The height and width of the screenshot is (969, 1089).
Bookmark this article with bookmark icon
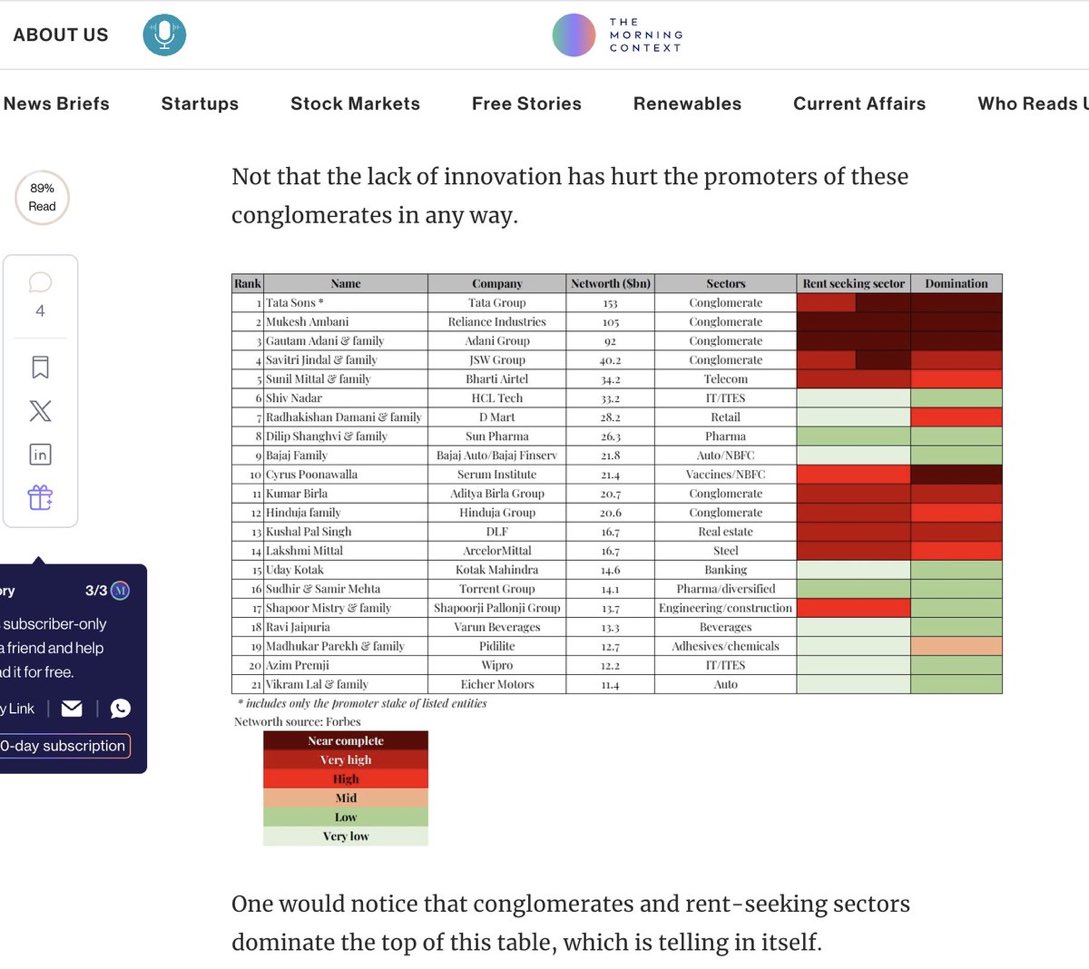click(40, 367)
